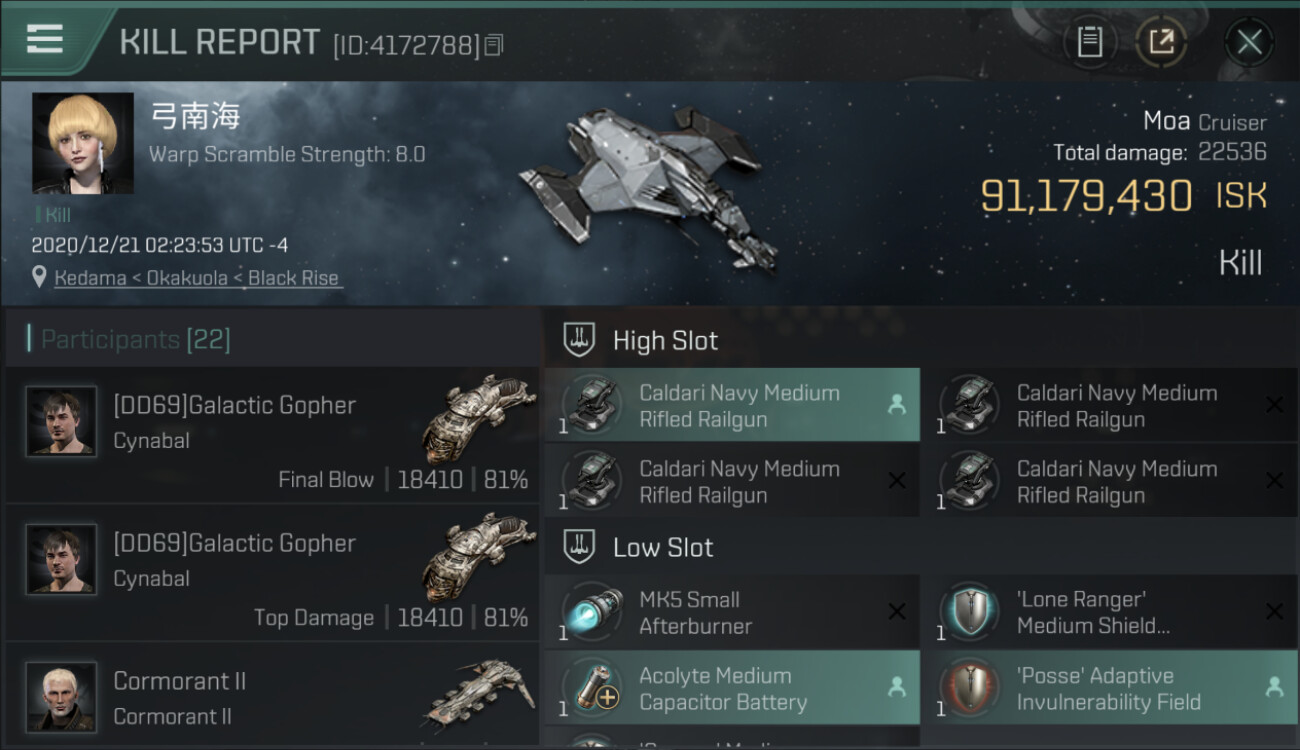Viewport: 1300px width, 750px height.
Task: Select the highlighted Caldari Navy Medium Rifled Railgun
Action: pyautogui.click(x=732, y=406)
